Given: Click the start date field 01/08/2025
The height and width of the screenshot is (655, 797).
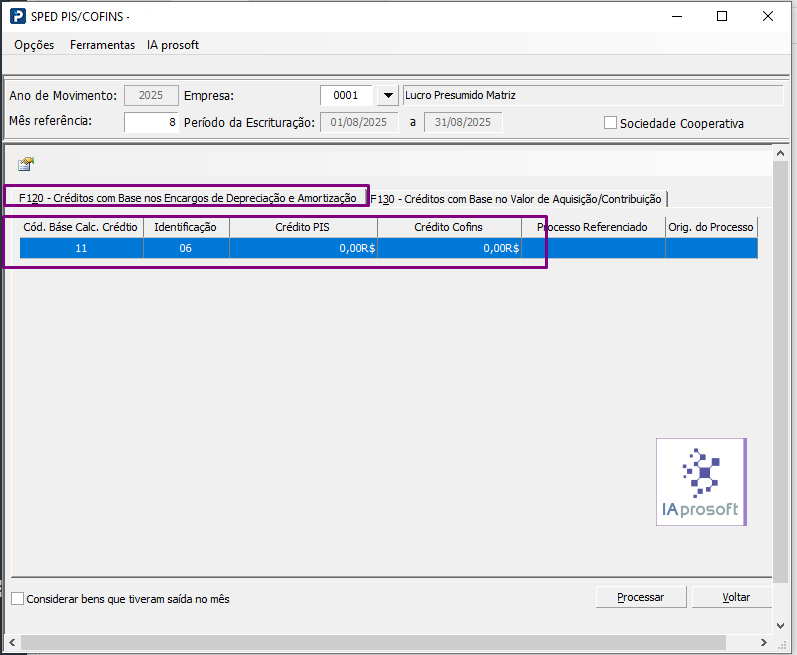Looking at the screenshot, I should click(x=359, y=122).
